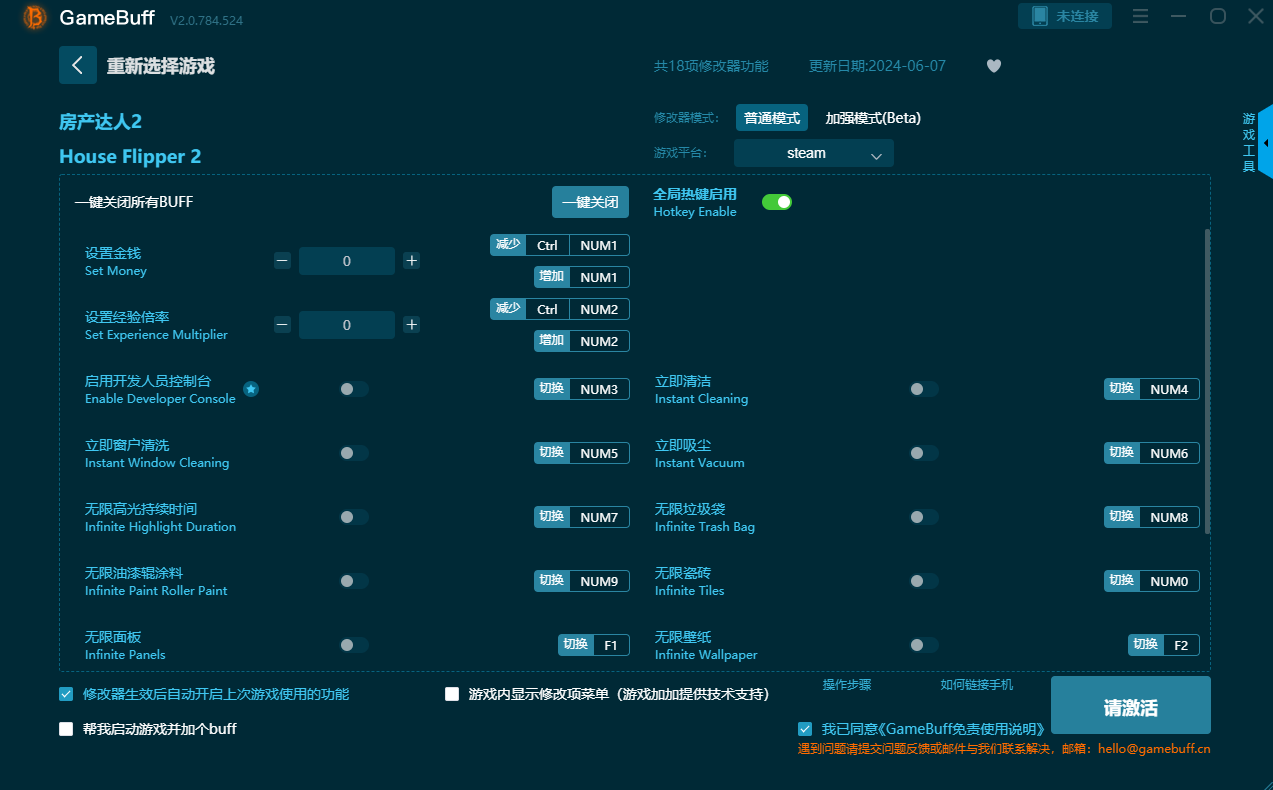This screenshot has width=1273, height=790.
Task: Click NUM7 hotkey for Infinite Highlight Duration
Action: pyautogui.click(x=599, y=517)
